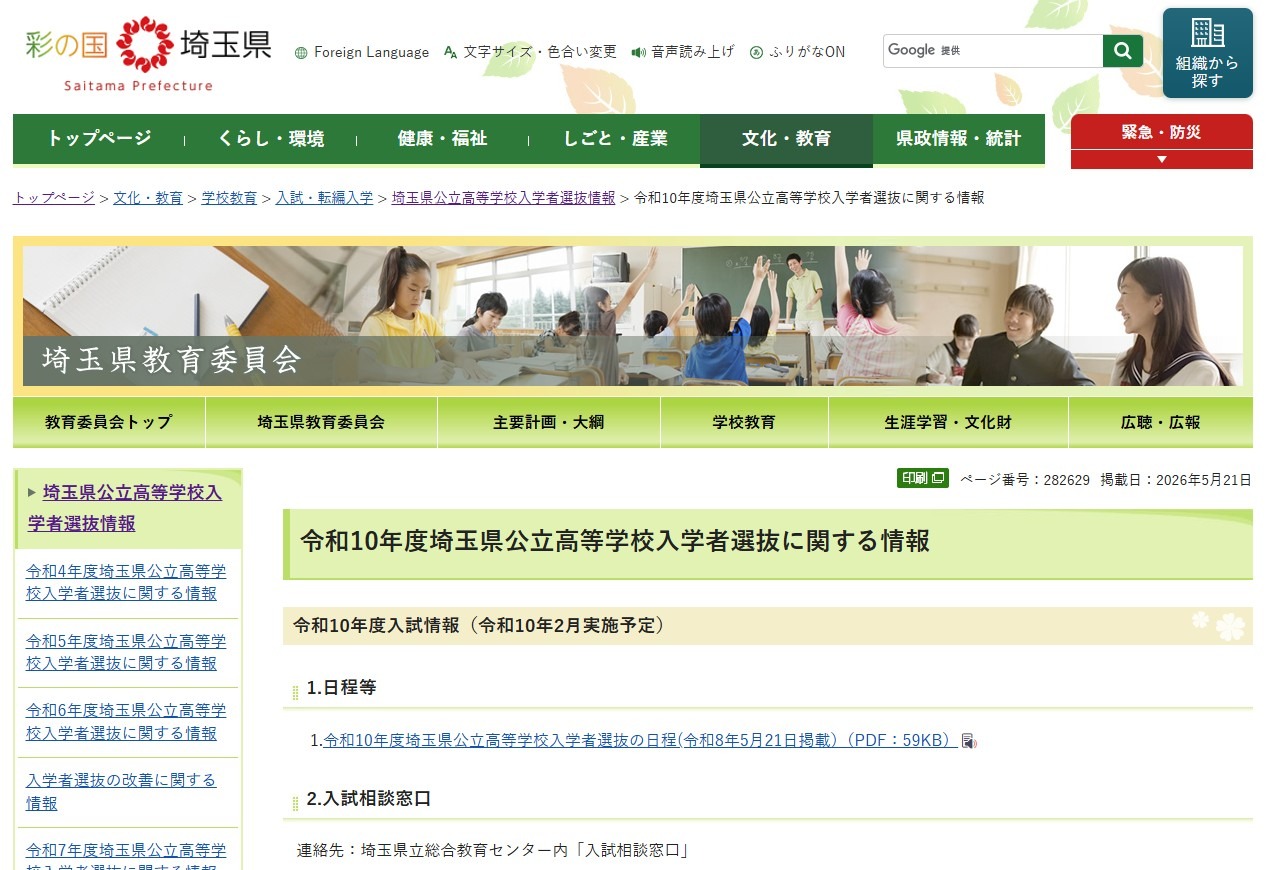Click the heading 2.入試相談窓口

tap(369, 799)
